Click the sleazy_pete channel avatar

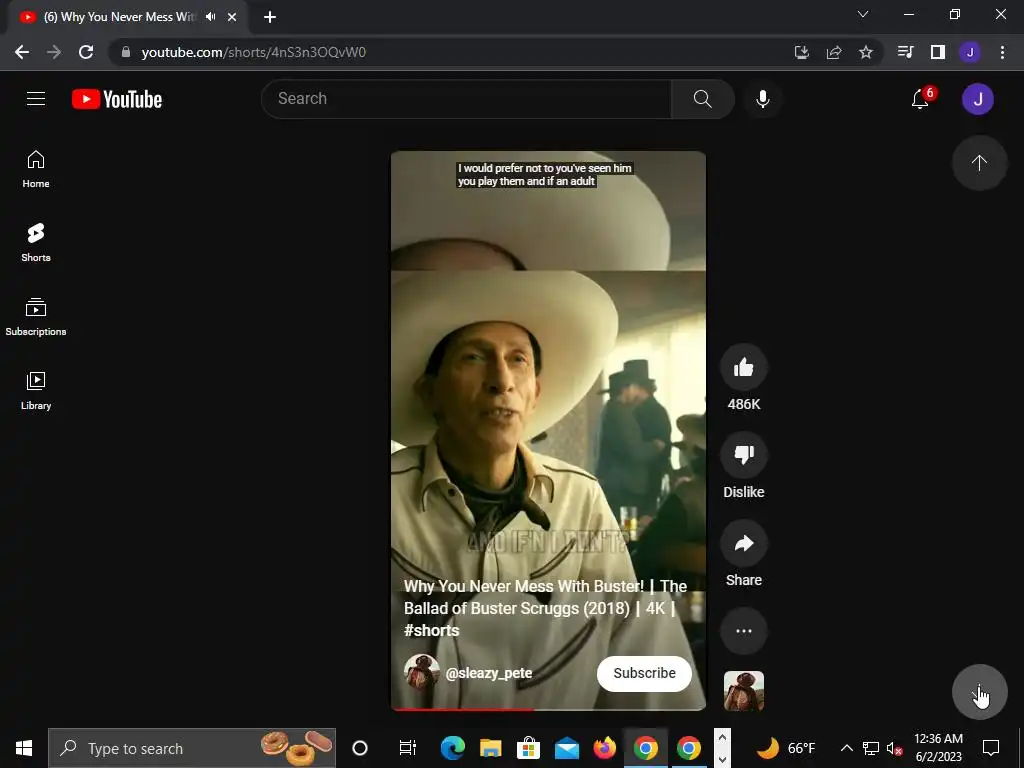421,673
